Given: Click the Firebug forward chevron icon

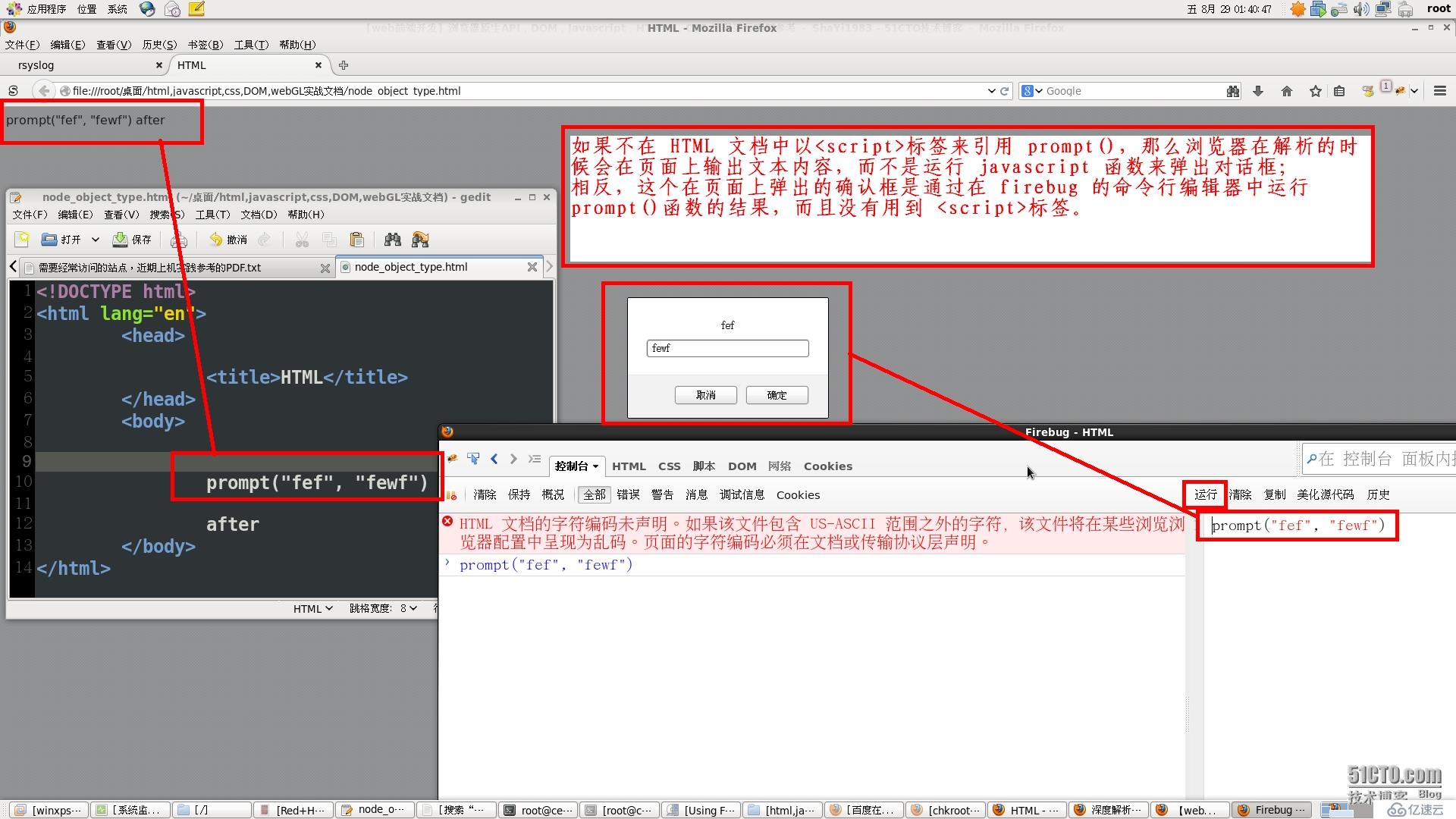Looking at the screenshot, I should click(513, 459).
